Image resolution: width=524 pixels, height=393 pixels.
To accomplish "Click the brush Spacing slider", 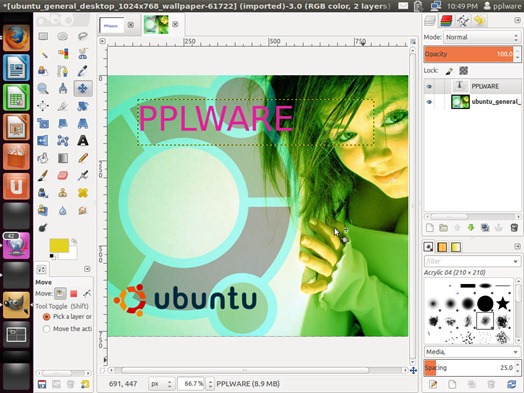I will pyautogui.click(x=469, y=368).
